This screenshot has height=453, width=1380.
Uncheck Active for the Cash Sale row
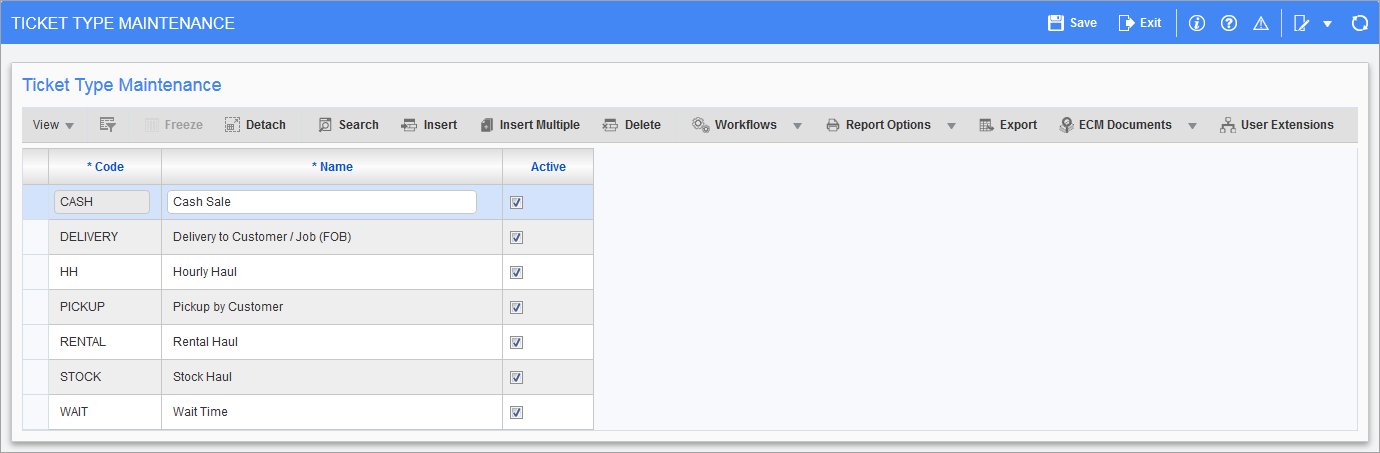point(516,202)
